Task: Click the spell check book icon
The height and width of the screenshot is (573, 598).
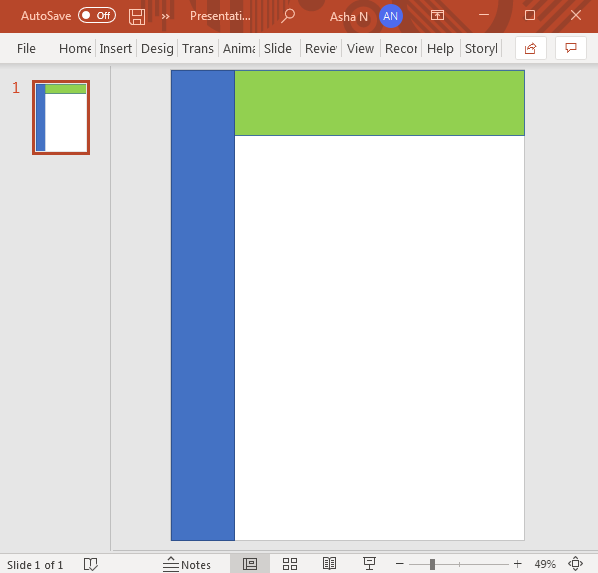Action: [91, 564]
